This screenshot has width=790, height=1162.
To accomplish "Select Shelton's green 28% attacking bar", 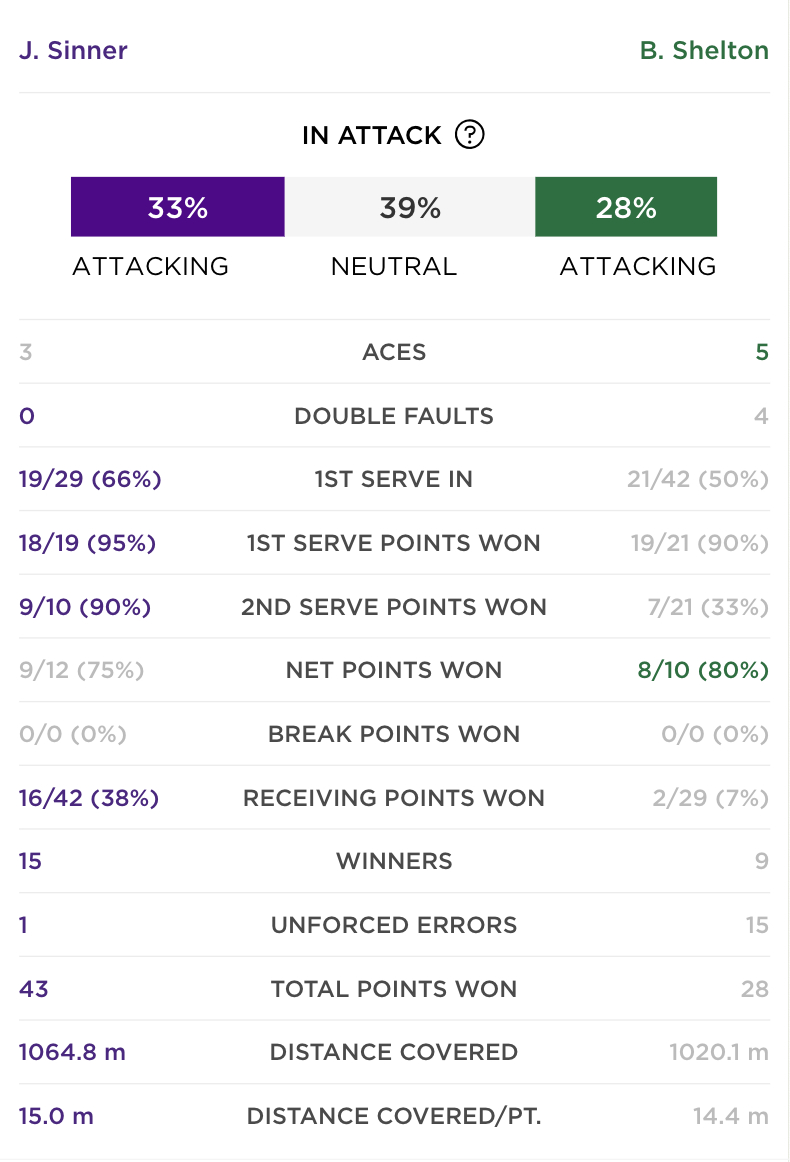I will [626, 207].
